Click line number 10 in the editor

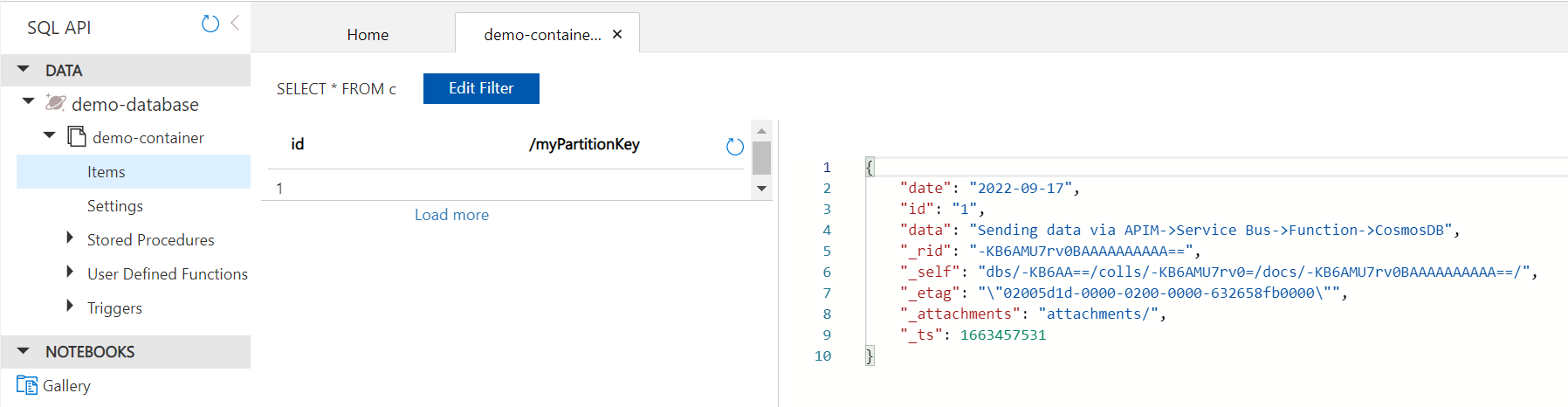(822, 356)
